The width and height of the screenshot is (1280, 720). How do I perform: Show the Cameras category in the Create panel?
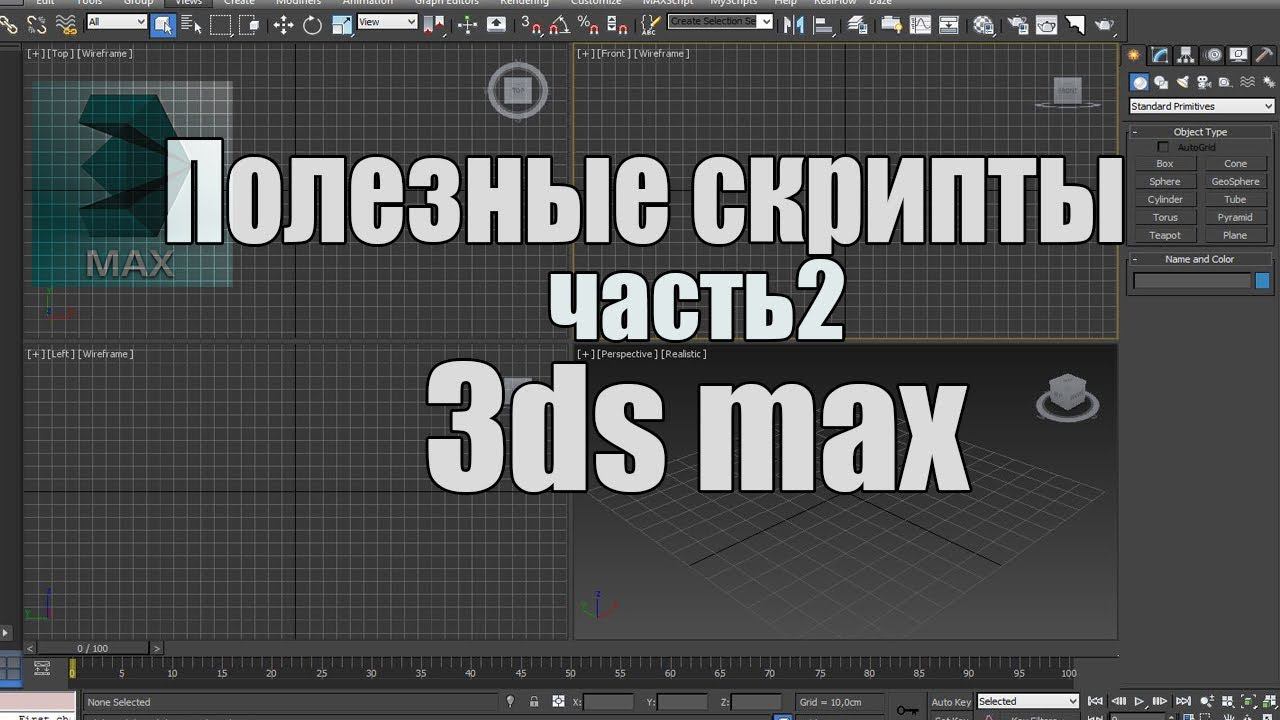(1204, 82)
